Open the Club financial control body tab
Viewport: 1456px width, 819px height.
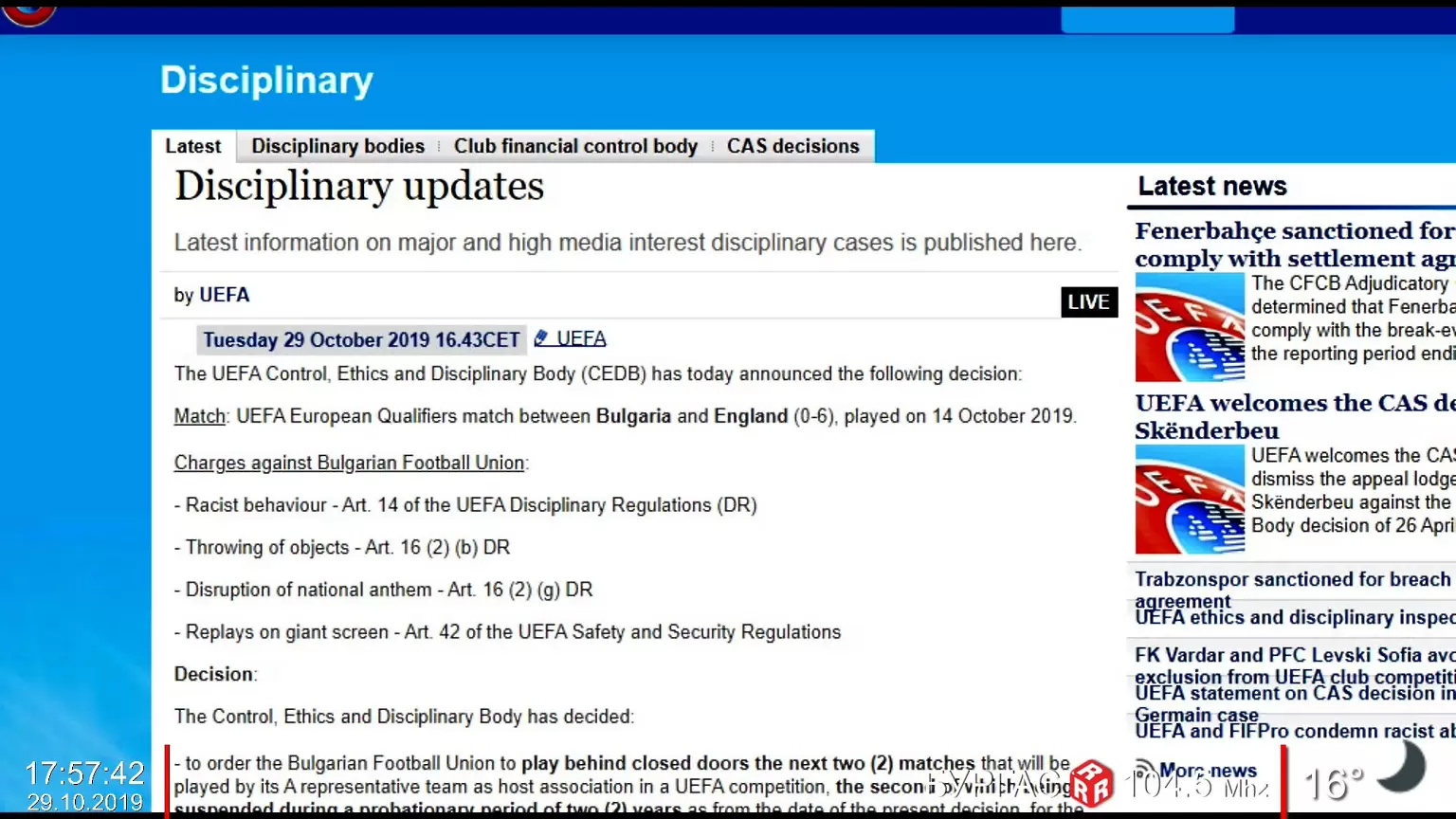575,146
